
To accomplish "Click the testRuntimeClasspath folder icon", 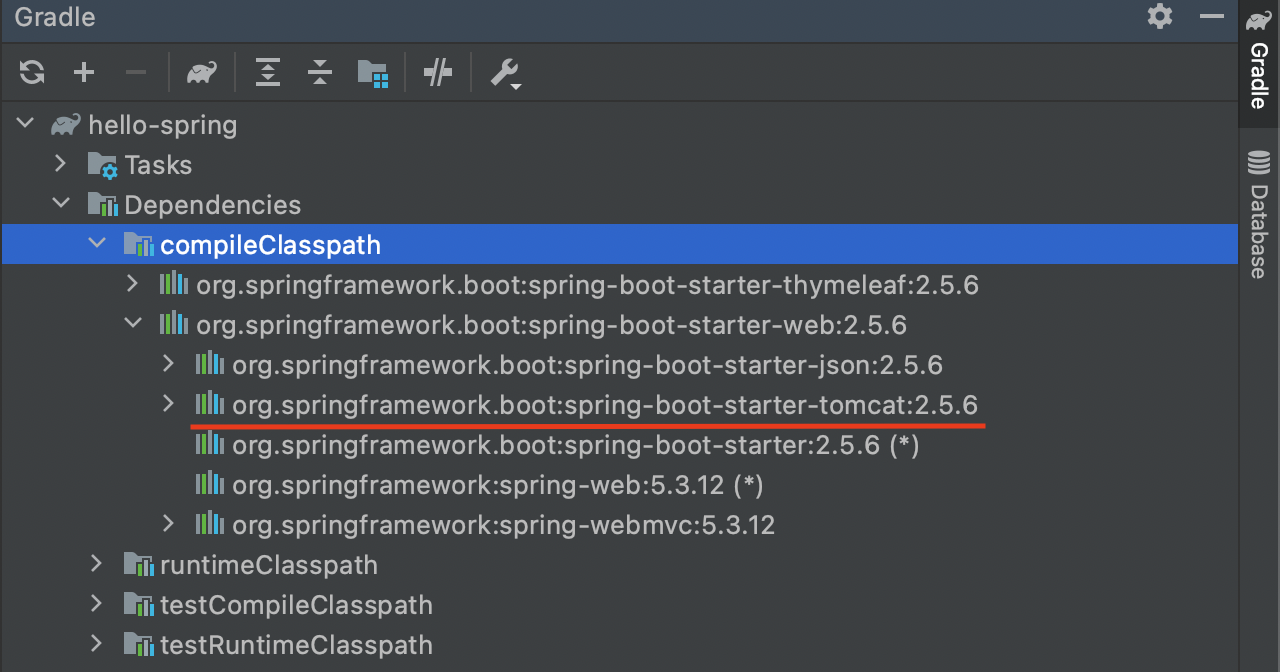I will (138, 645).
